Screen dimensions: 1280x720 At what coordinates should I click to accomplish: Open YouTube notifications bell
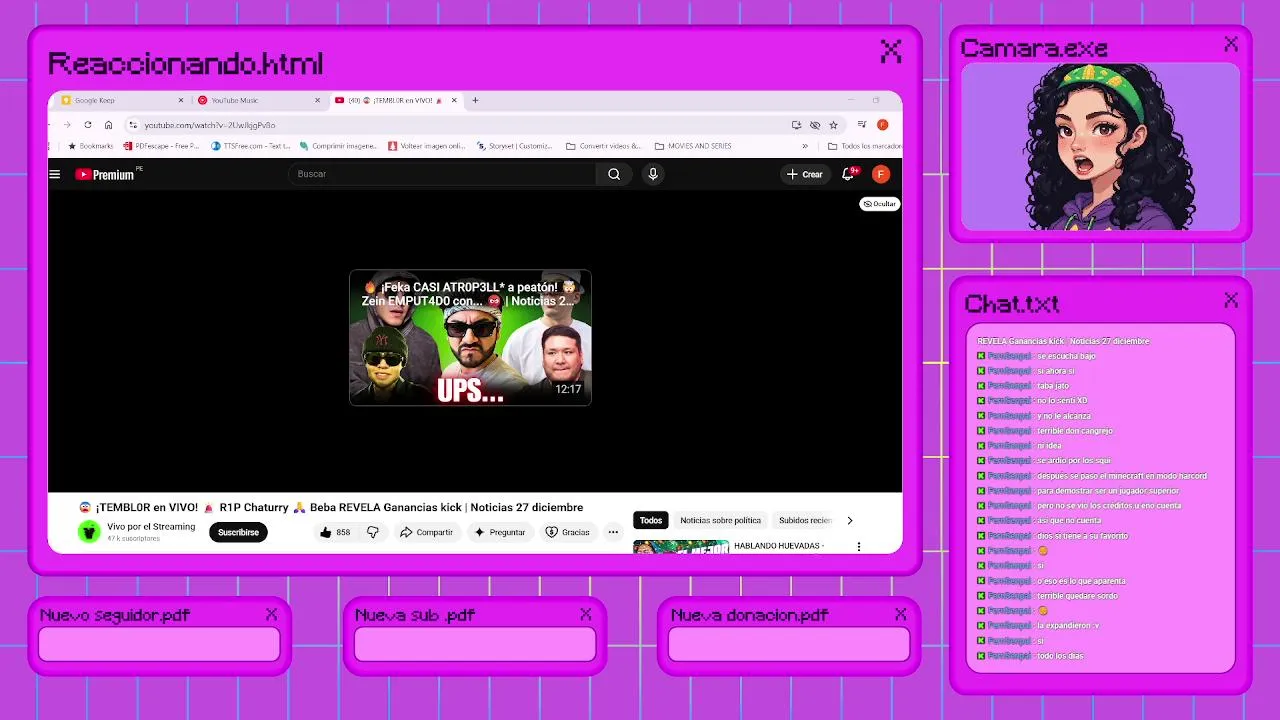[848, 174]
